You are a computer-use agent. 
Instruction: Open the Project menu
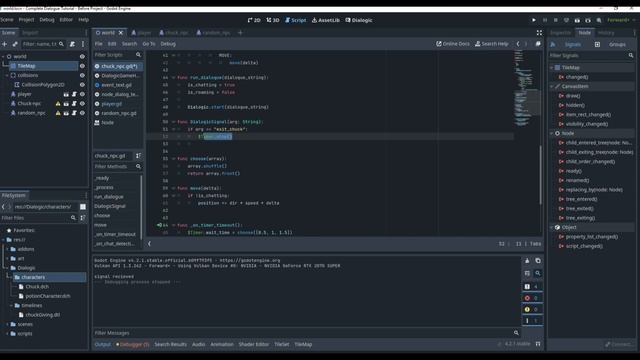[x=27, y=20]
